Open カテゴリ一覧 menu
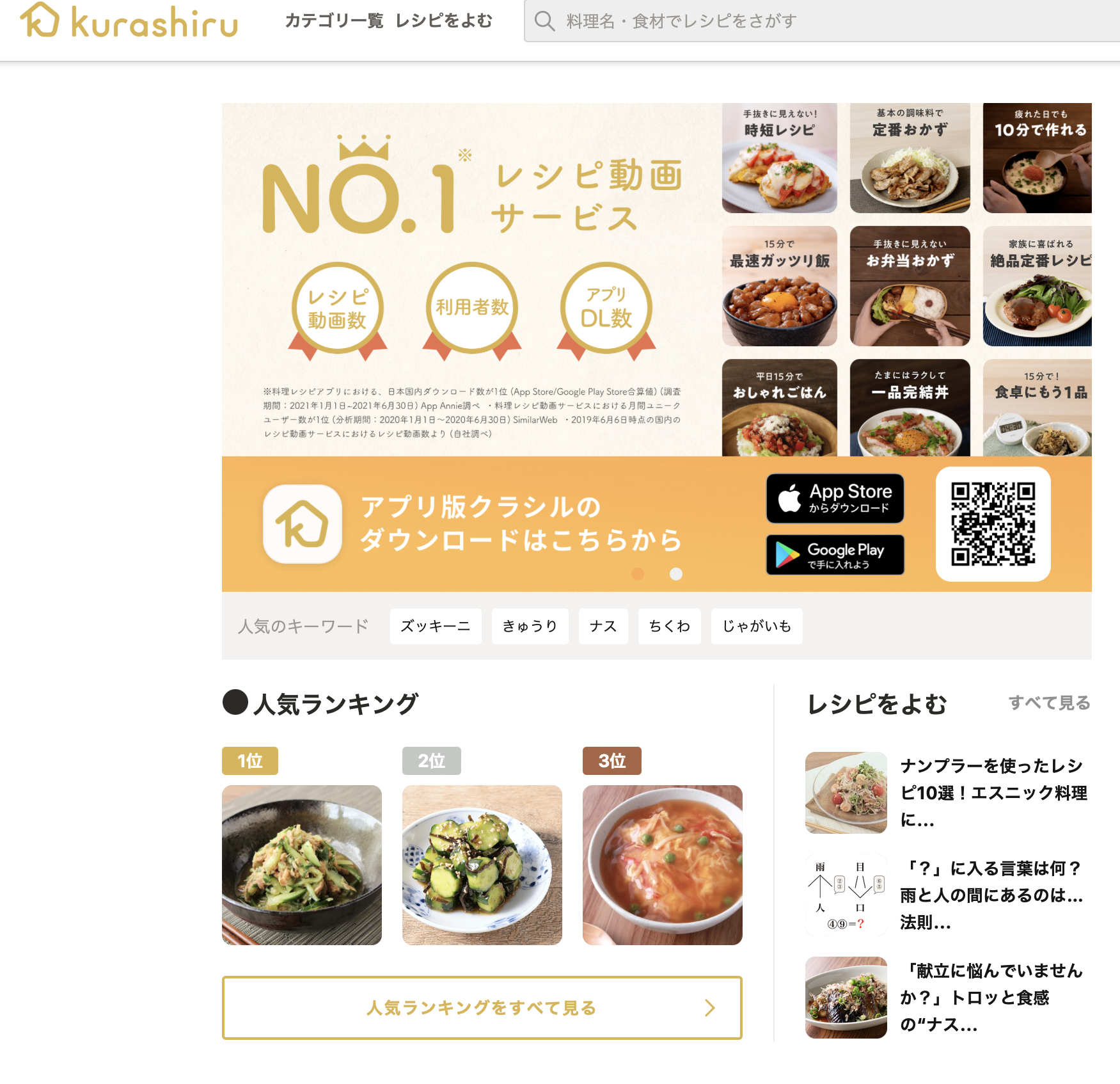Screen dimensions: 1120x1084 point(334,21)
